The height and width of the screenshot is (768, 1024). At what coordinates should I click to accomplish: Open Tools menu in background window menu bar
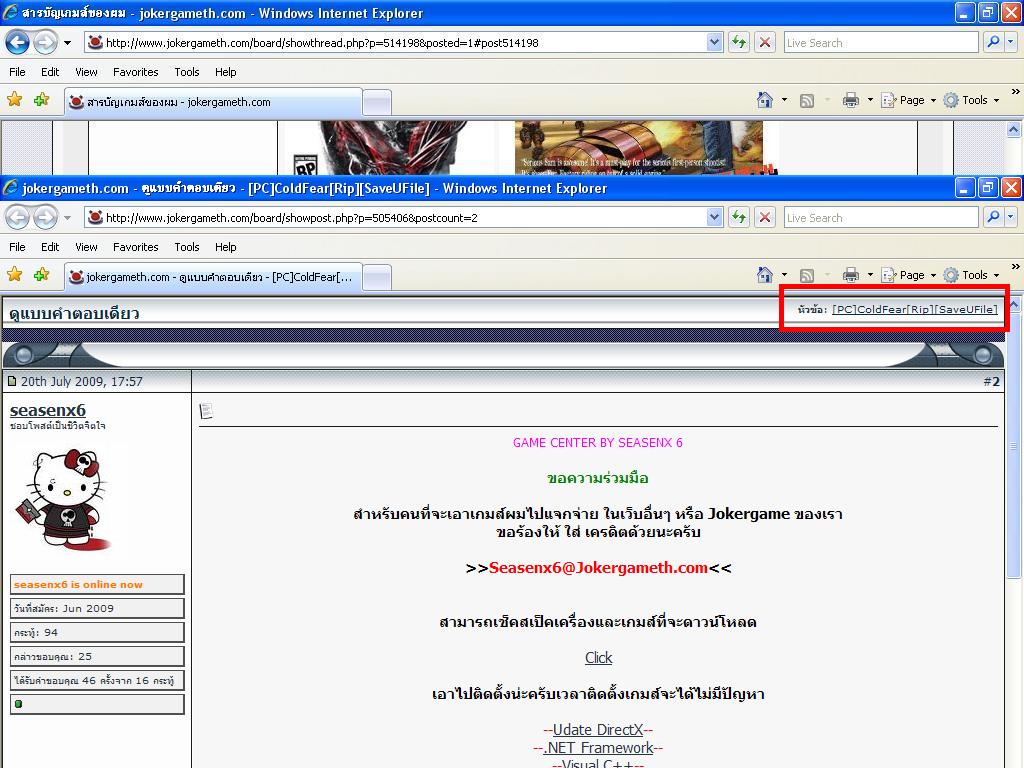(187, 72)
